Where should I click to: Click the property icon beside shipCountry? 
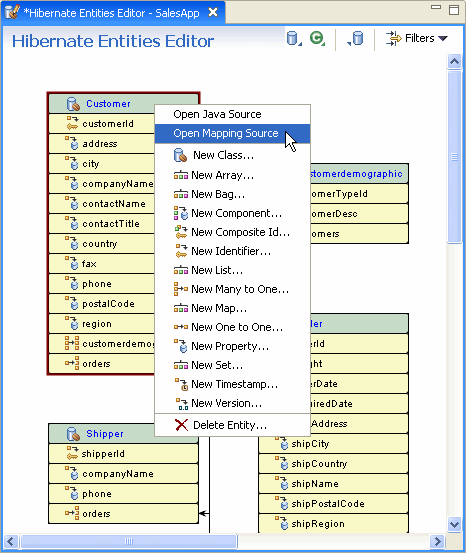pyautogui.click(x=282, y=464)
